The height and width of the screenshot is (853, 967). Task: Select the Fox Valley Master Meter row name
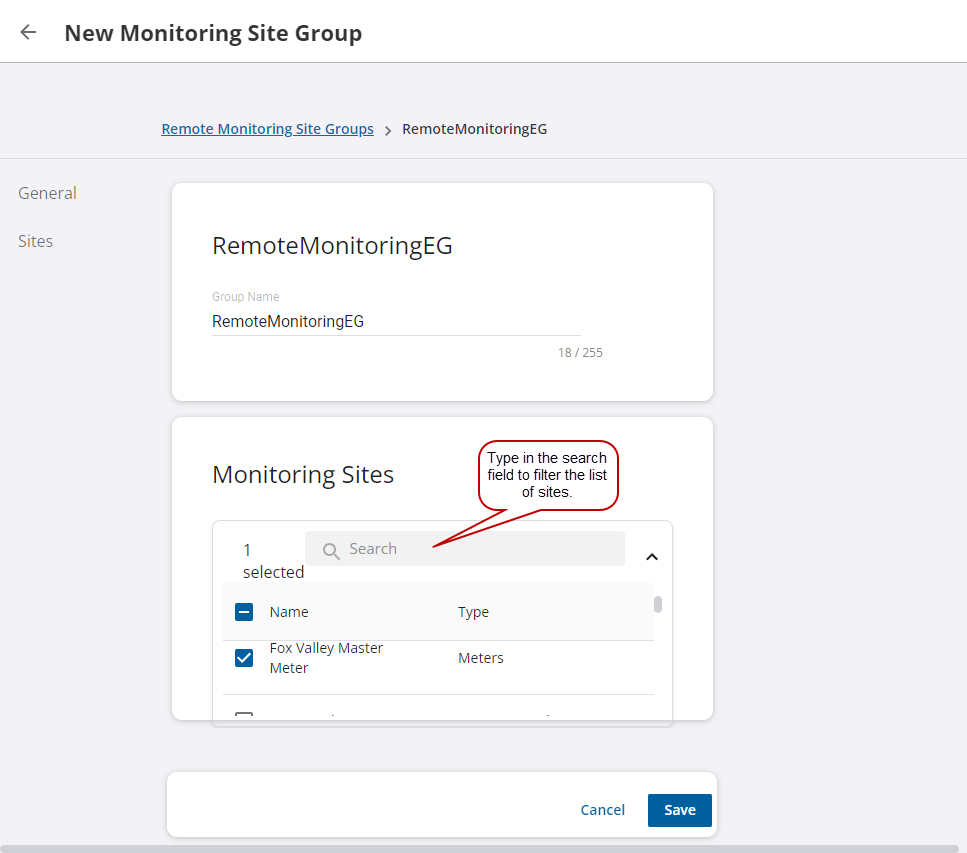coord(326,658)
